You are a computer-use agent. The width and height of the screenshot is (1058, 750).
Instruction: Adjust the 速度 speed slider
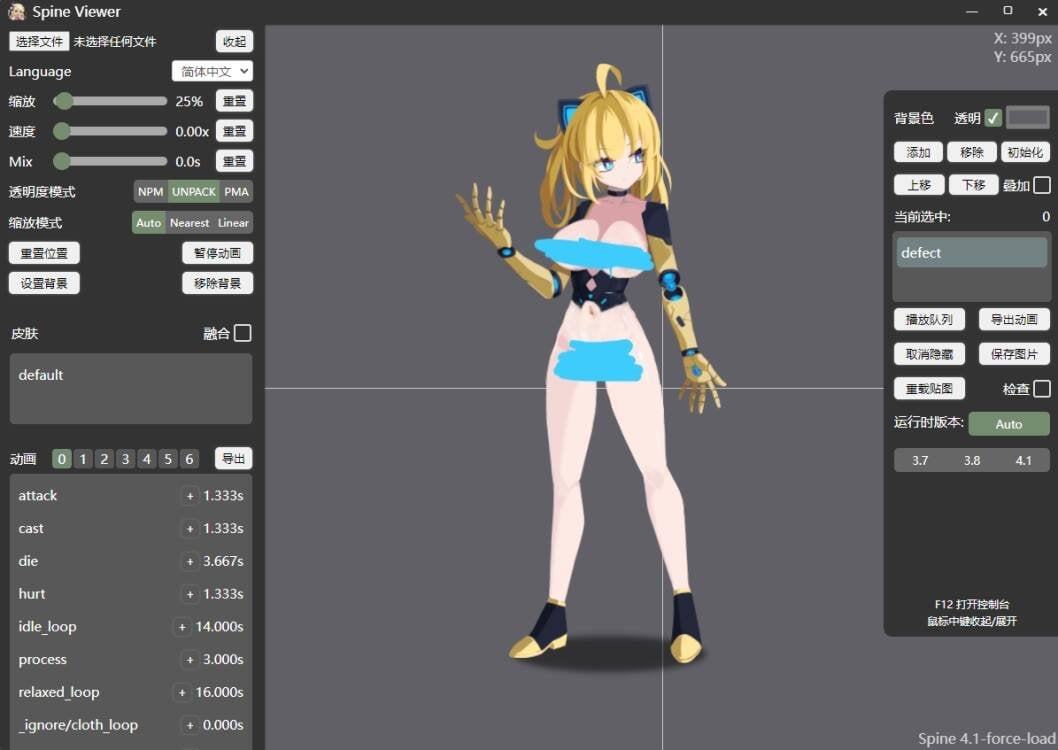click(x=111, y=131)
